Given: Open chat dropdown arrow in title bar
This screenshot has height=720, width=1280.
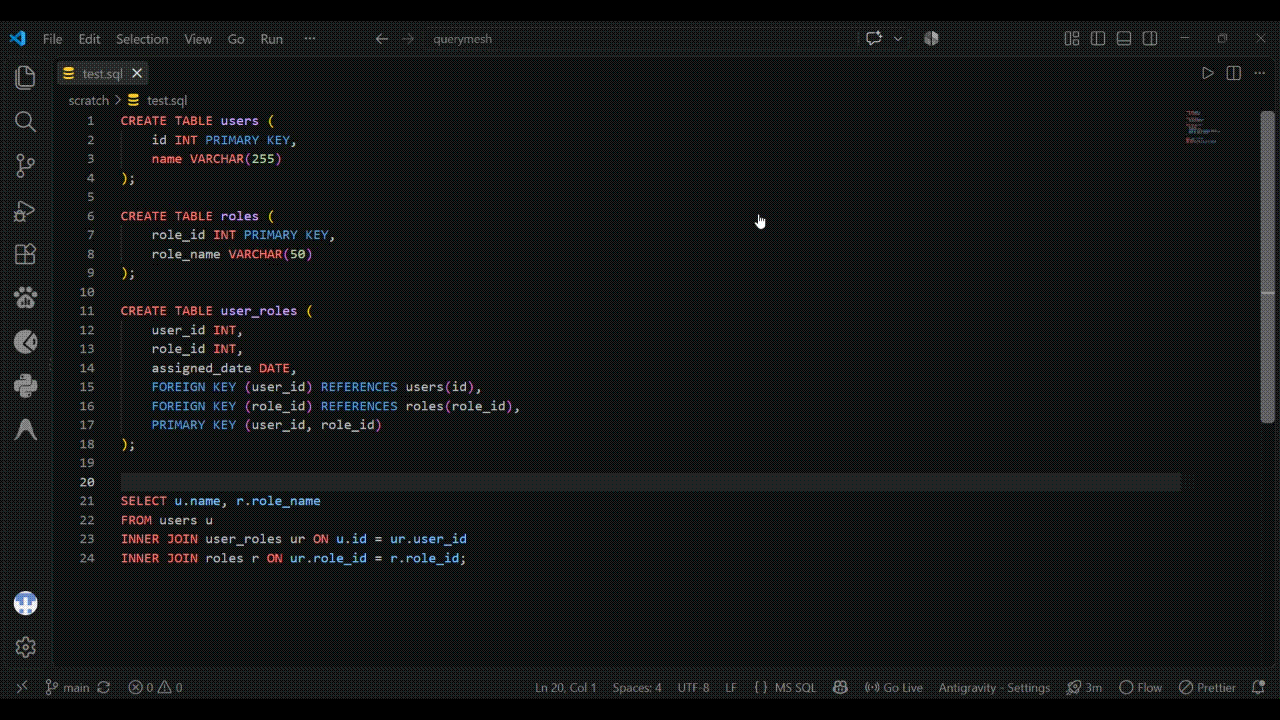Looking at the screenshot, I should 898,39.
